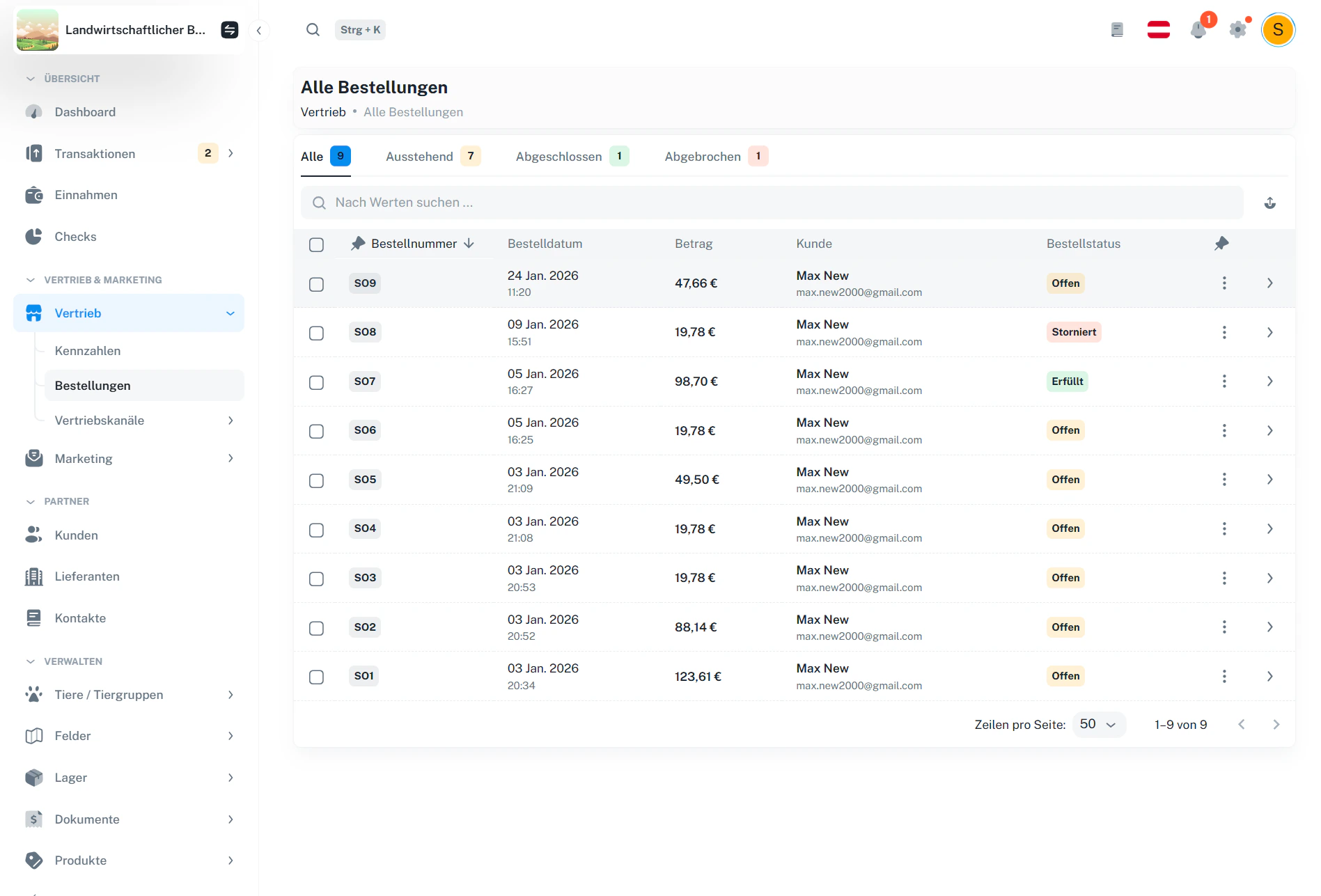Open three-dot menu for order SO1
This screenshot has width=1321, height=896.
(x=1224, y=676)
